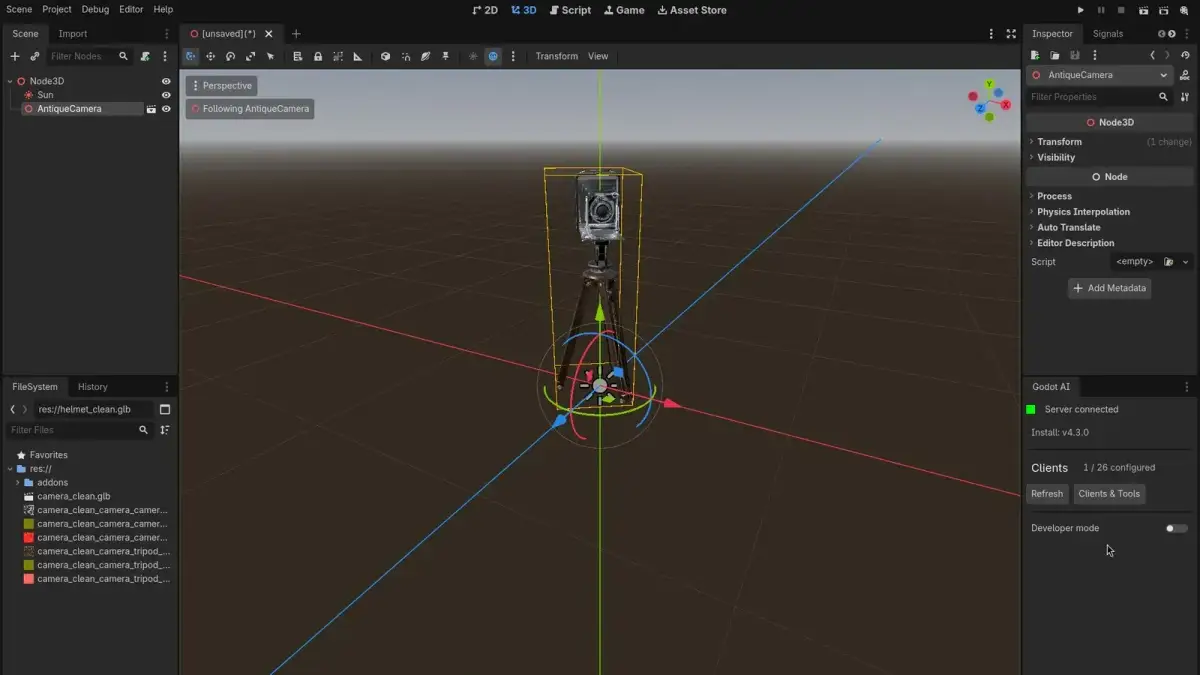This screenshot has height=675, width=1200.
Task: Click the pause running project icon
Action: [x=1101, y=10]
